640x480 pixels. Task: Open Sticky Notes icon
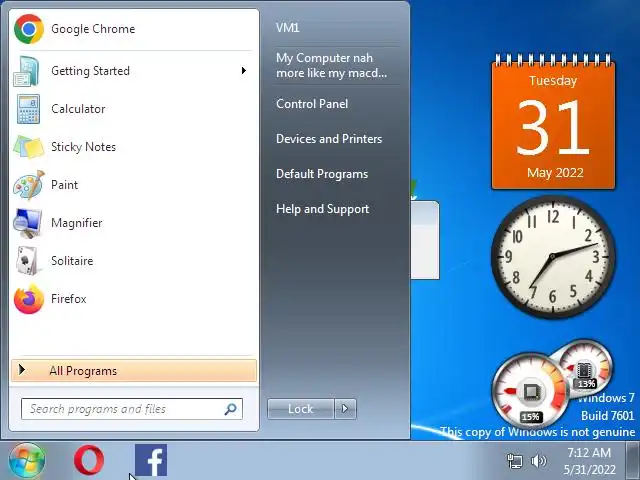coord(28,147)
